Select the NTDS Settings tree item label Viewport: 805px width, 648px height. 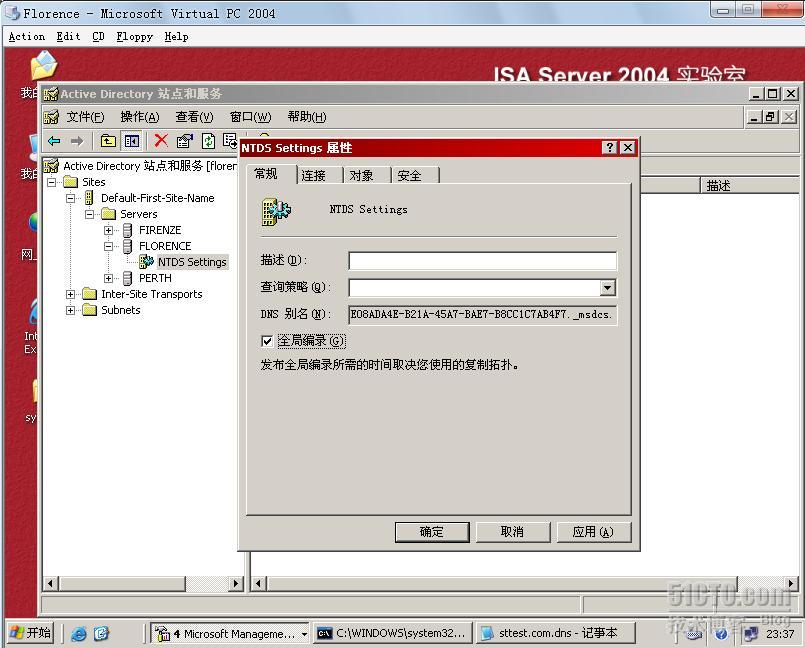[x=192, y=262]
